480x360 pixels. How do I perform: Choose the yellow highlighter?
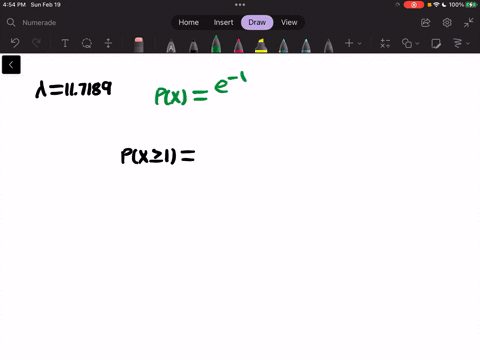tap(261, 46)
